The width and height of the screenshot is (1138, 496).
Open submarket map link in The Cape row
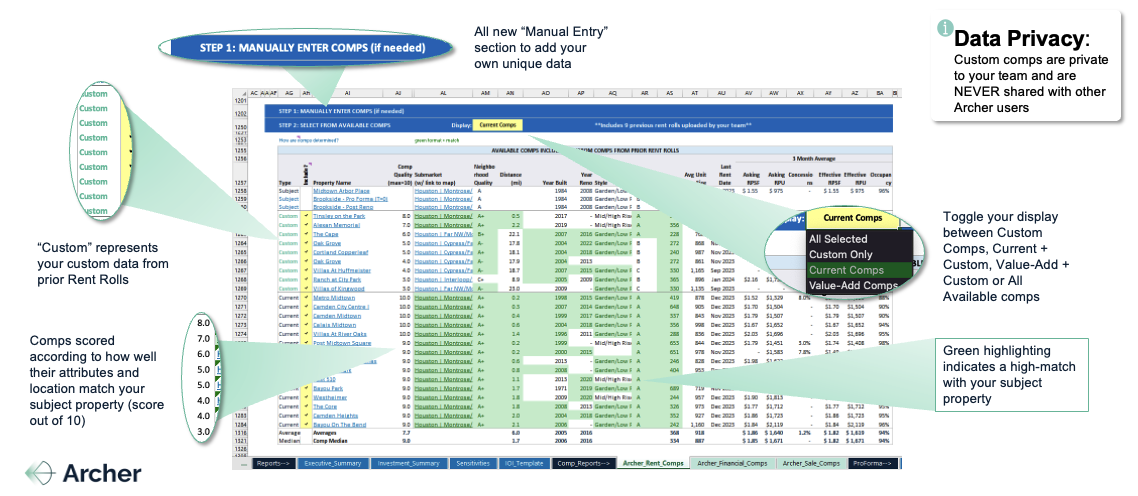click(443, 234)
